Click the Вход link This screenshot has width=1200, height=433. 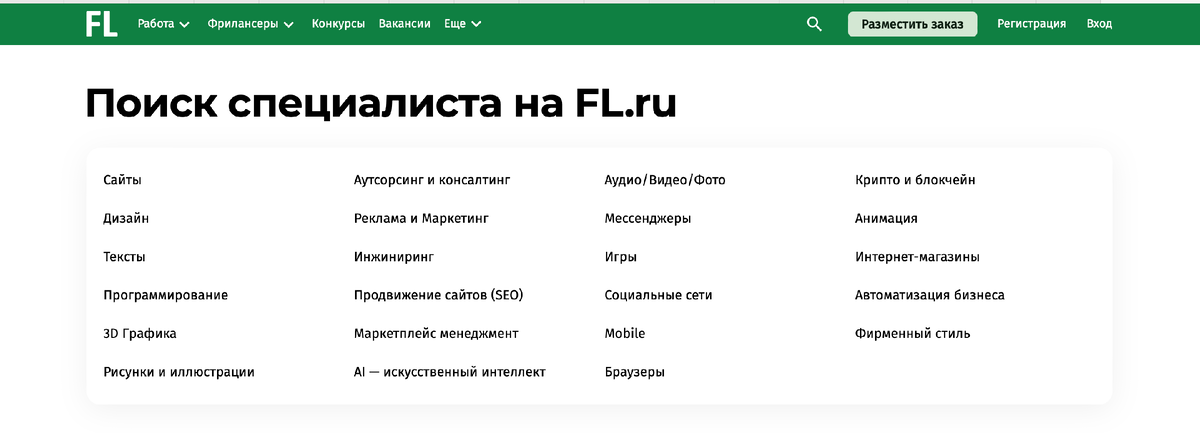point(1099,24)
